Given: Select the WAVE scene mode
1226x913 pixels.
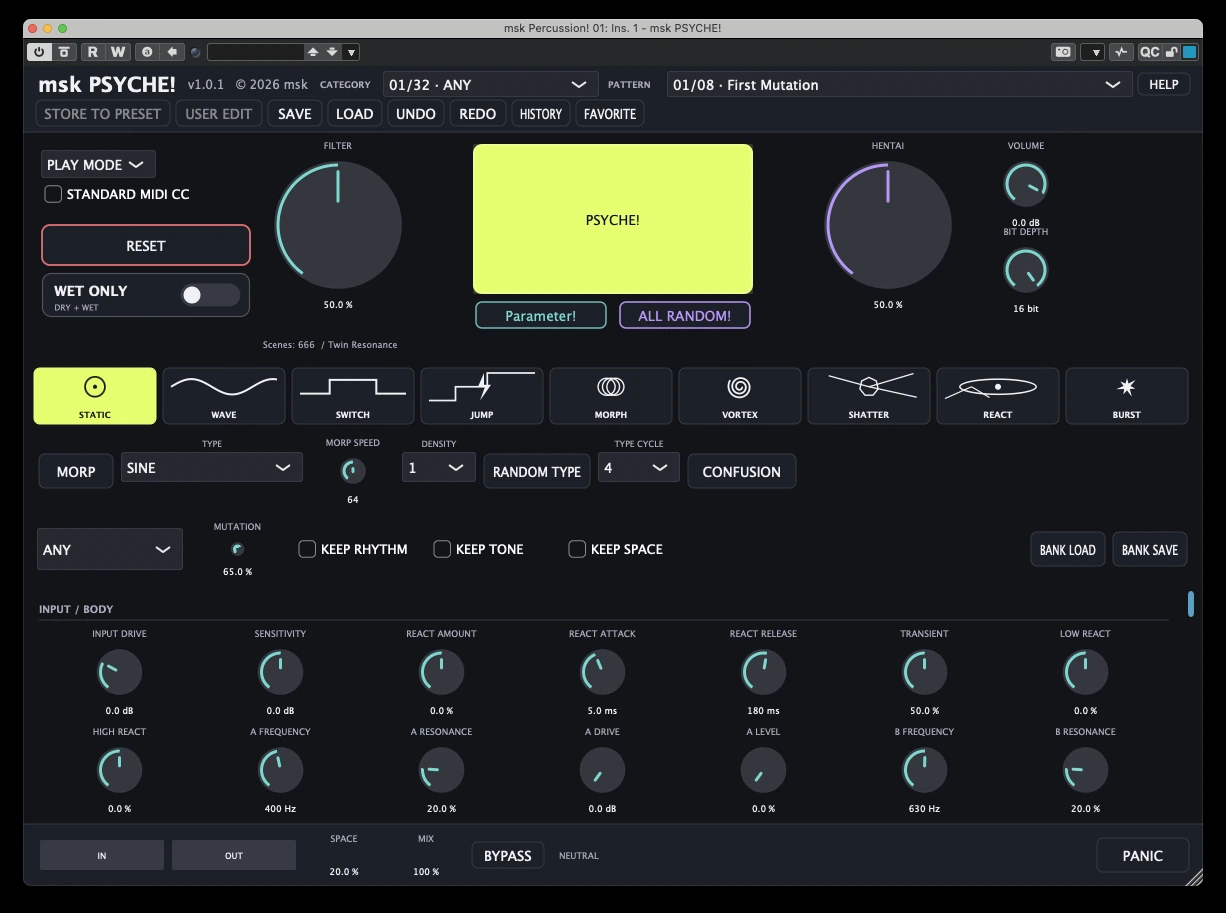Looking at the screenshot, I should (224, 396).
